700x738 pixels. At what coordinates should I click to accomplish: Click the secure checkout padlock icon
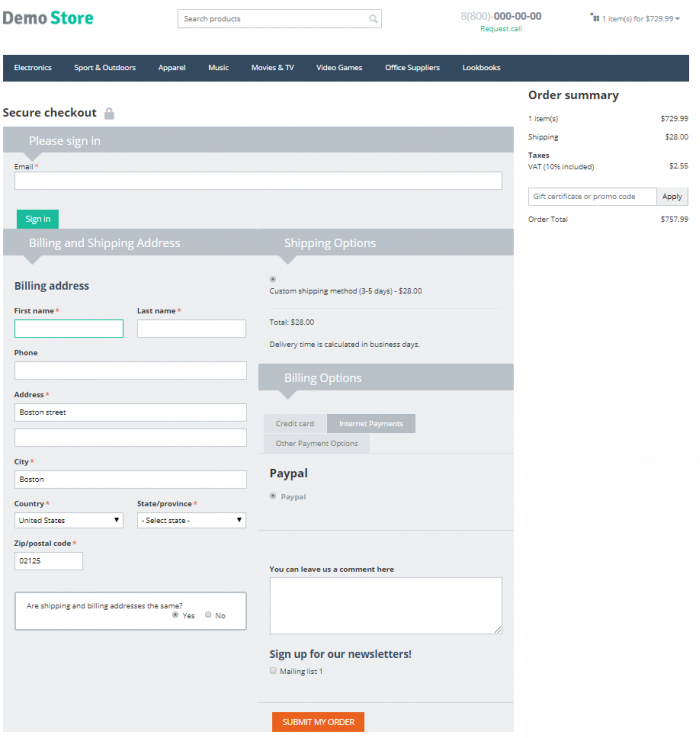click(109, 113)
